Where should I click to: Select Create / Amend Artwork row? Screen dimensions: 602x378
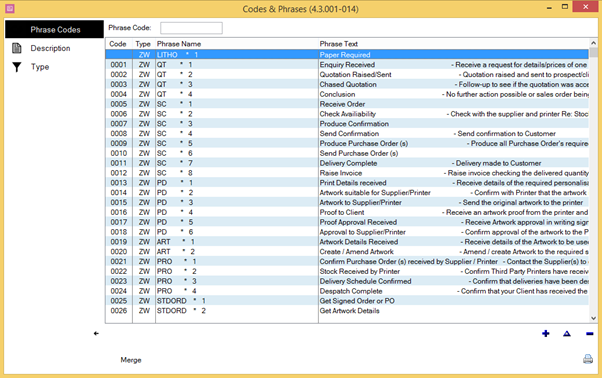coord(347,252)
